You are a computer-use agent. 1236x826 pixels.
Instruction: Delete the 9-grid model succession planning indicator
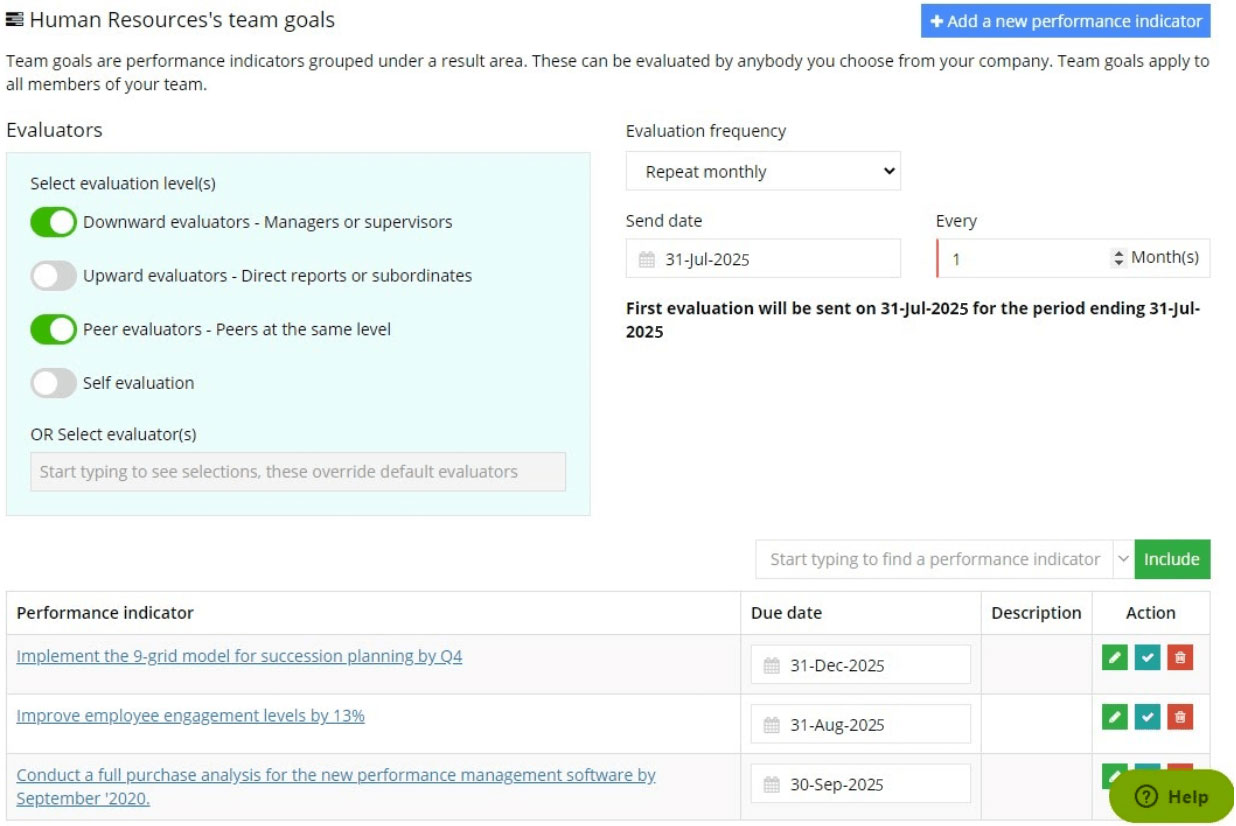click(1180, 657)
